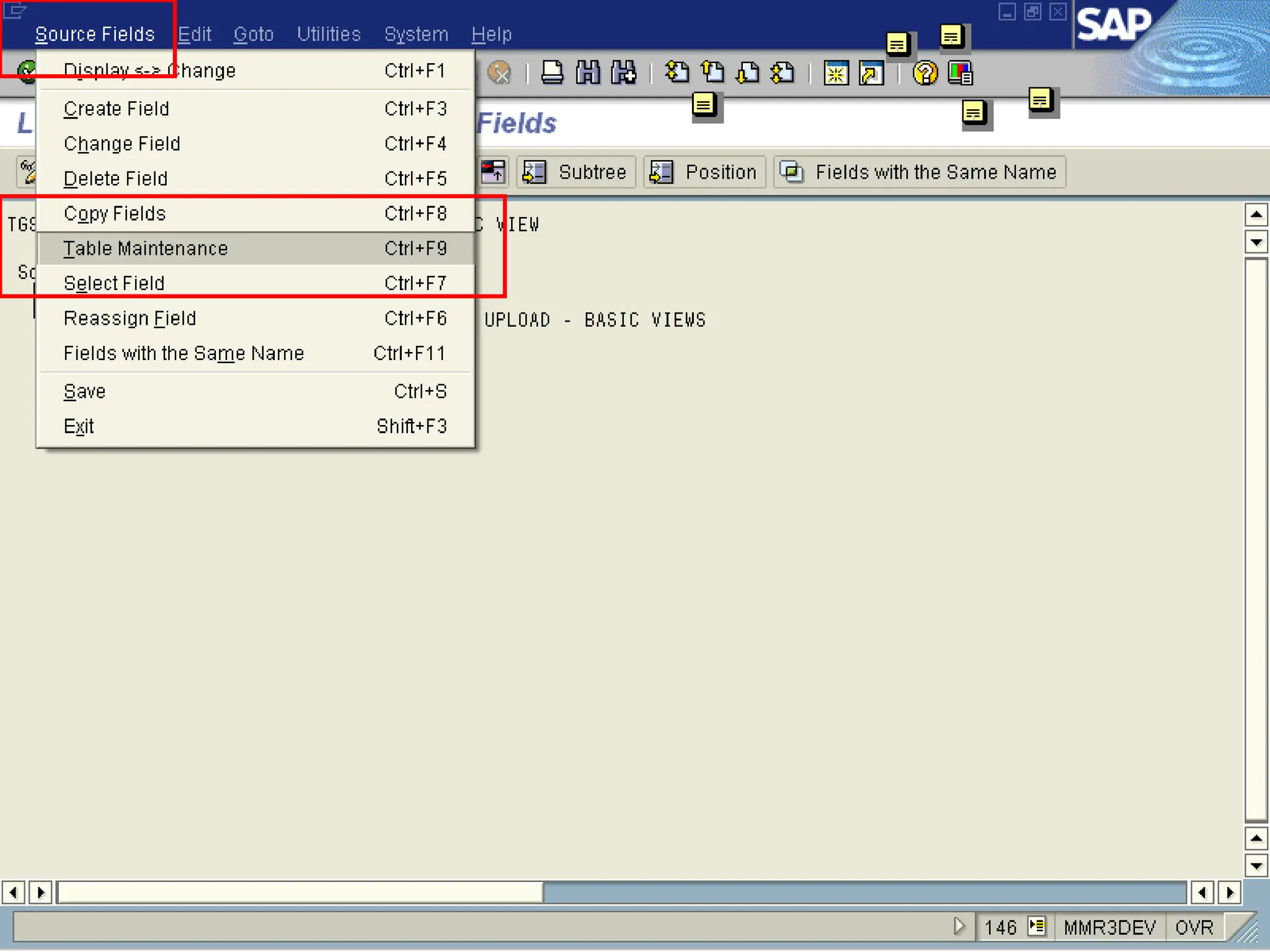Open the Edit menu
The width and height of the screenshot is (1270, 952).
click(x=195, y=34)
